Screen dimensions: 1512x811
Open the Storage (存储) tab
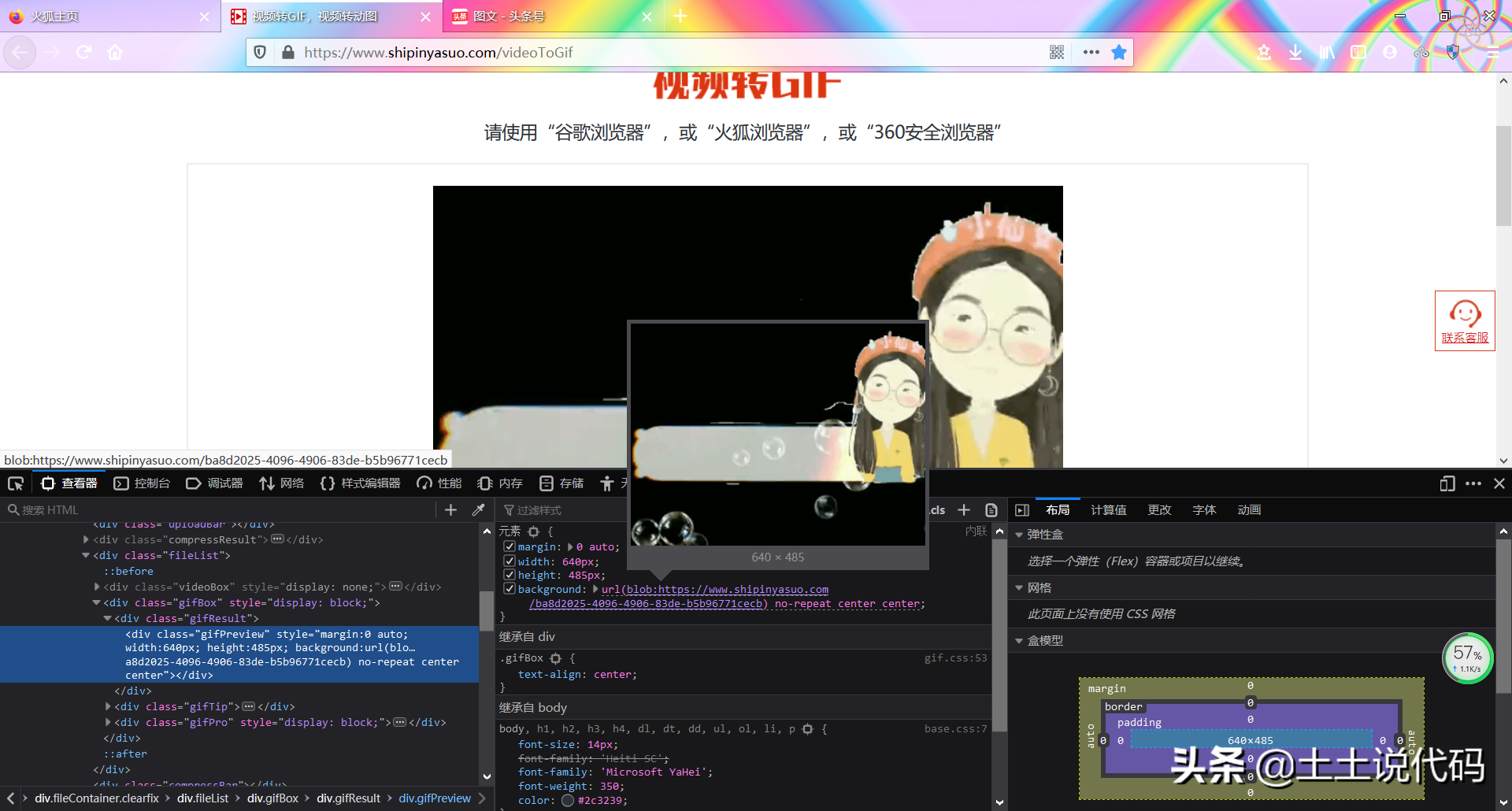(561, 483)
